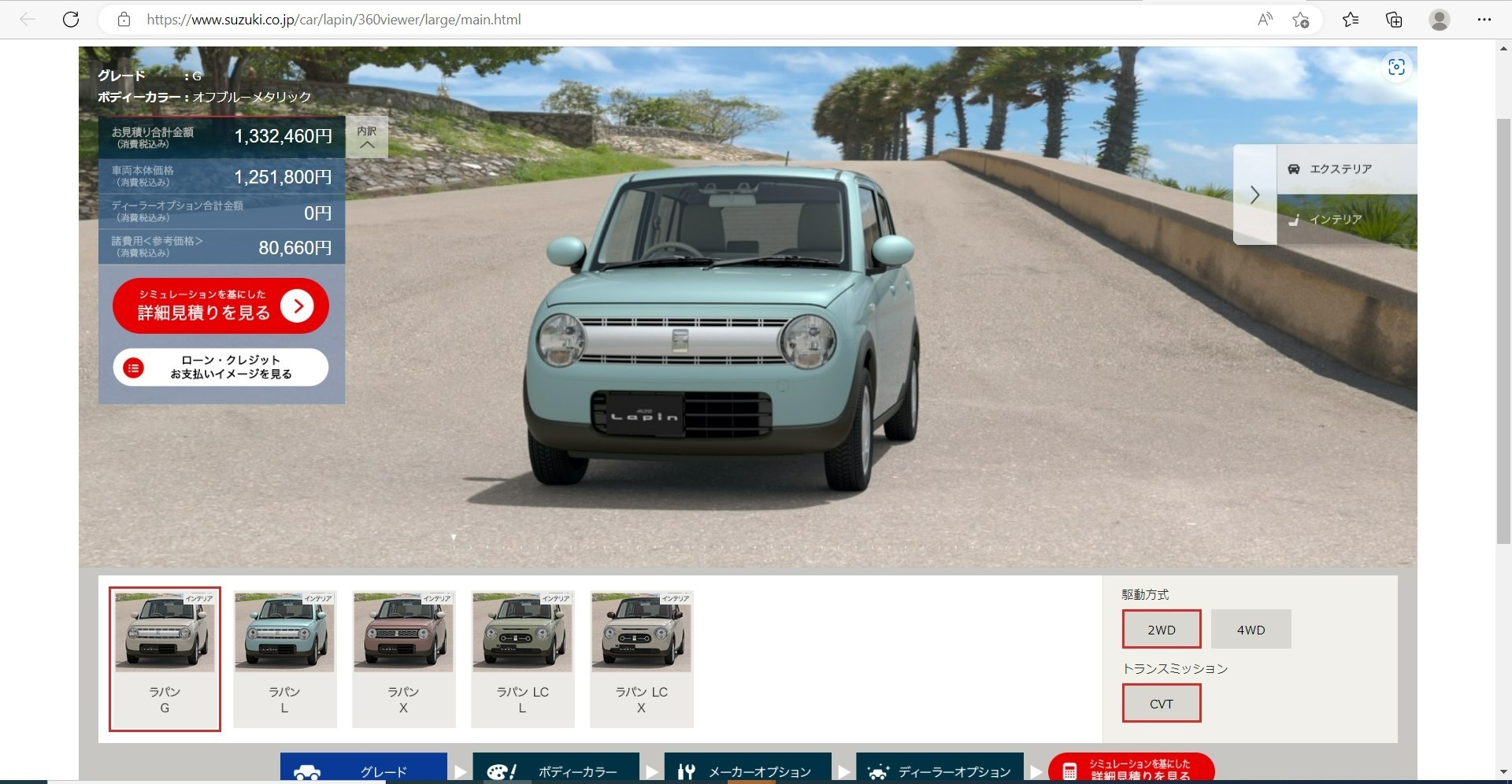Click scrollbar up arrow
Viewport: 1512px width, 784px height.
point(1503,48)
